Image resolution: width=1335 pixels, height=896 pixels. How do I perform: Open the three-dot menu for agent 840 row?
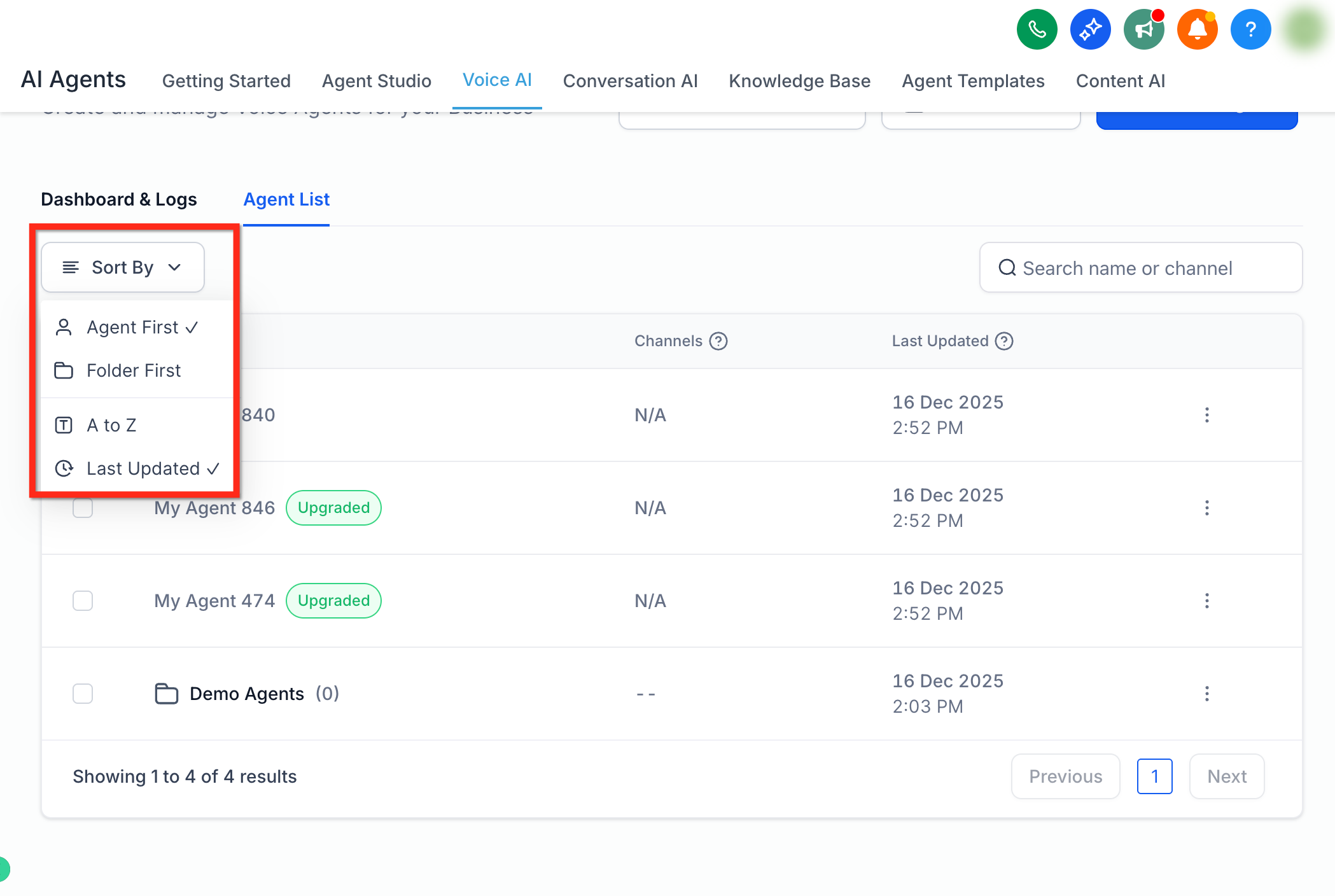click(x=1206, y=415)
